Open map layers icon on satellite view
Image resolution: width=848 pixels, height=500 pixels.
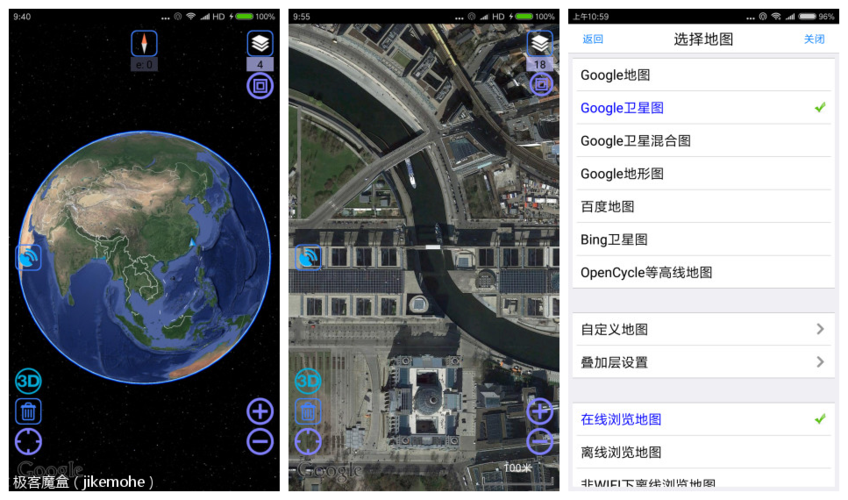tap(540, 43)
